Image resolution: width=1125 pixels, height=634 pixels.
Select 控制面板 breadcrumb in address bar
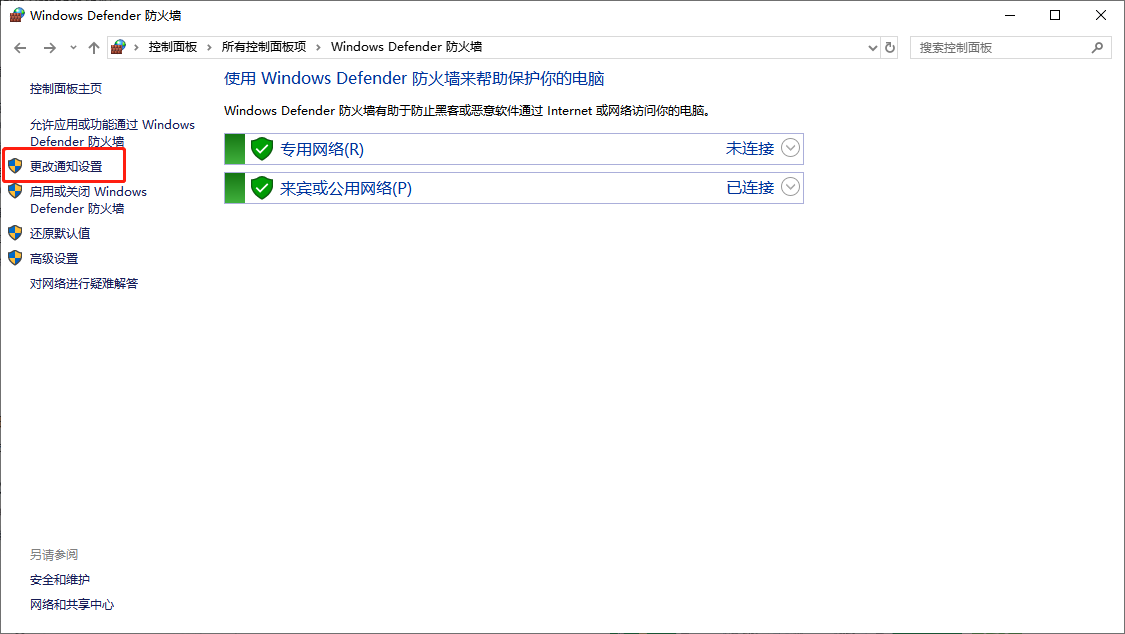point(173,47)
